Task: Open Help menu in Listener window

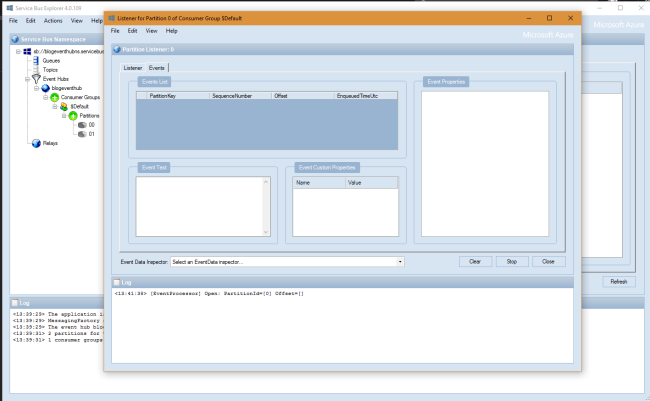Action: click(171, 31)
